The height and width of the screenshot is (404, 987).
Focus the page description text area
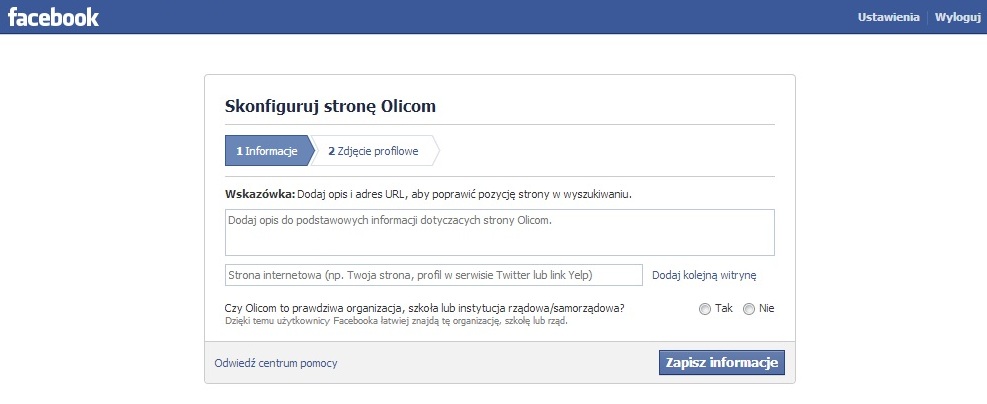point(500,232)
